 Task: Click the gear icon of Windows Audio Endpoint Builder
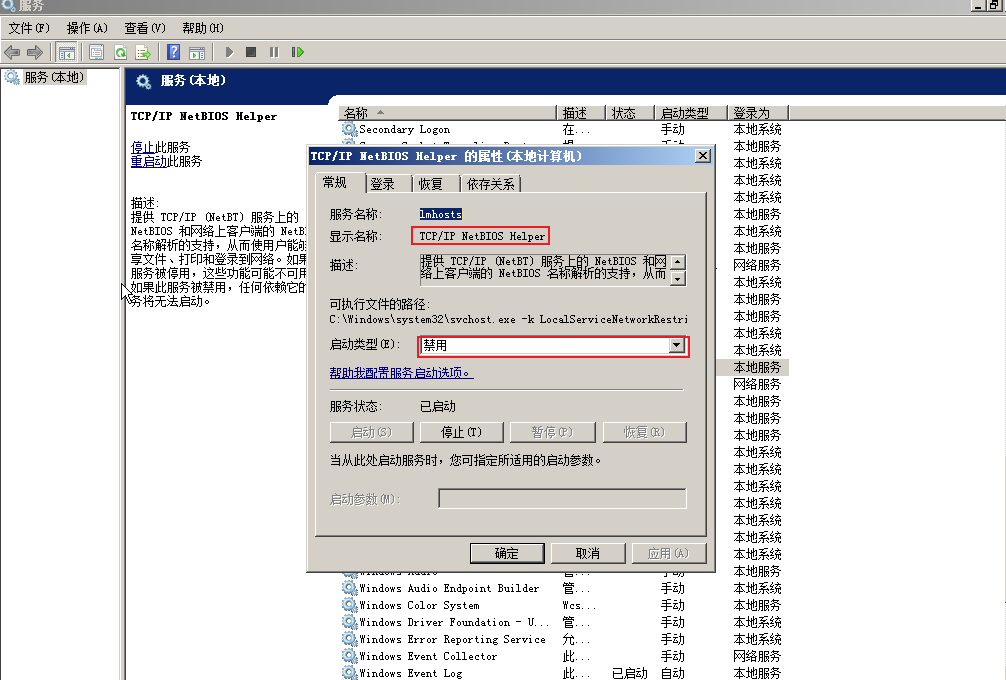(x=349, y=588)
